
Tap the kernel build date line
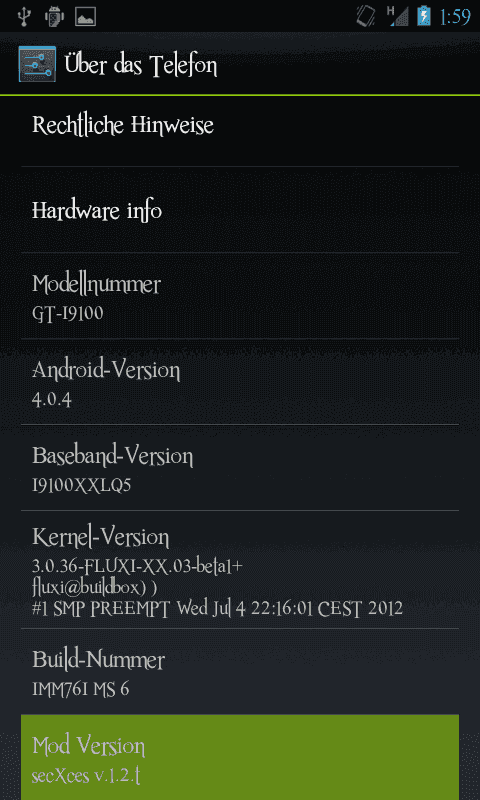pyautogui.click(x=217, y=608)
